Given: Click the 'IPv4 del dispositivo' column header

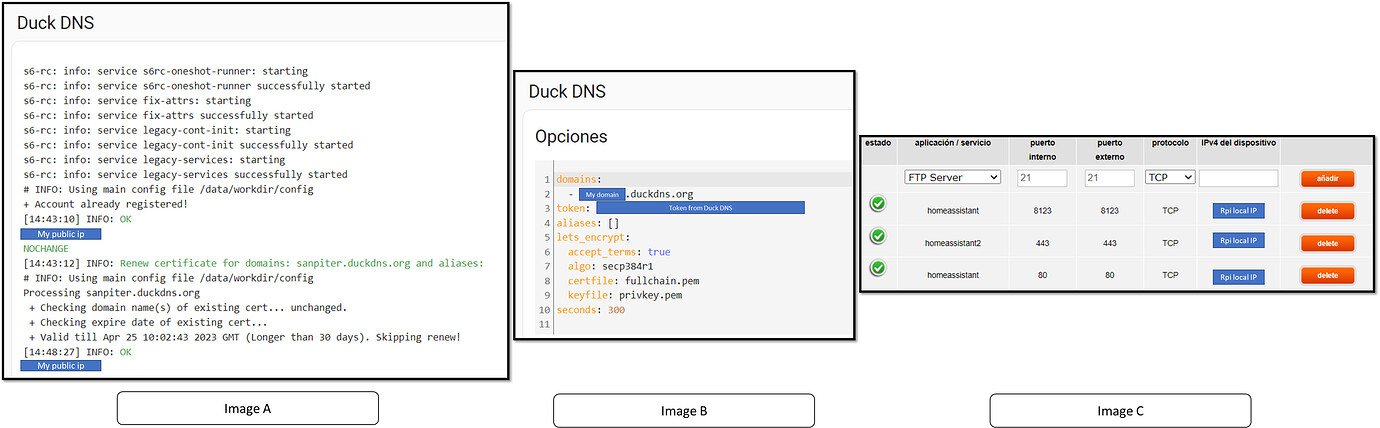Looking at the screenshot, I should click(x=1238, y=143).
